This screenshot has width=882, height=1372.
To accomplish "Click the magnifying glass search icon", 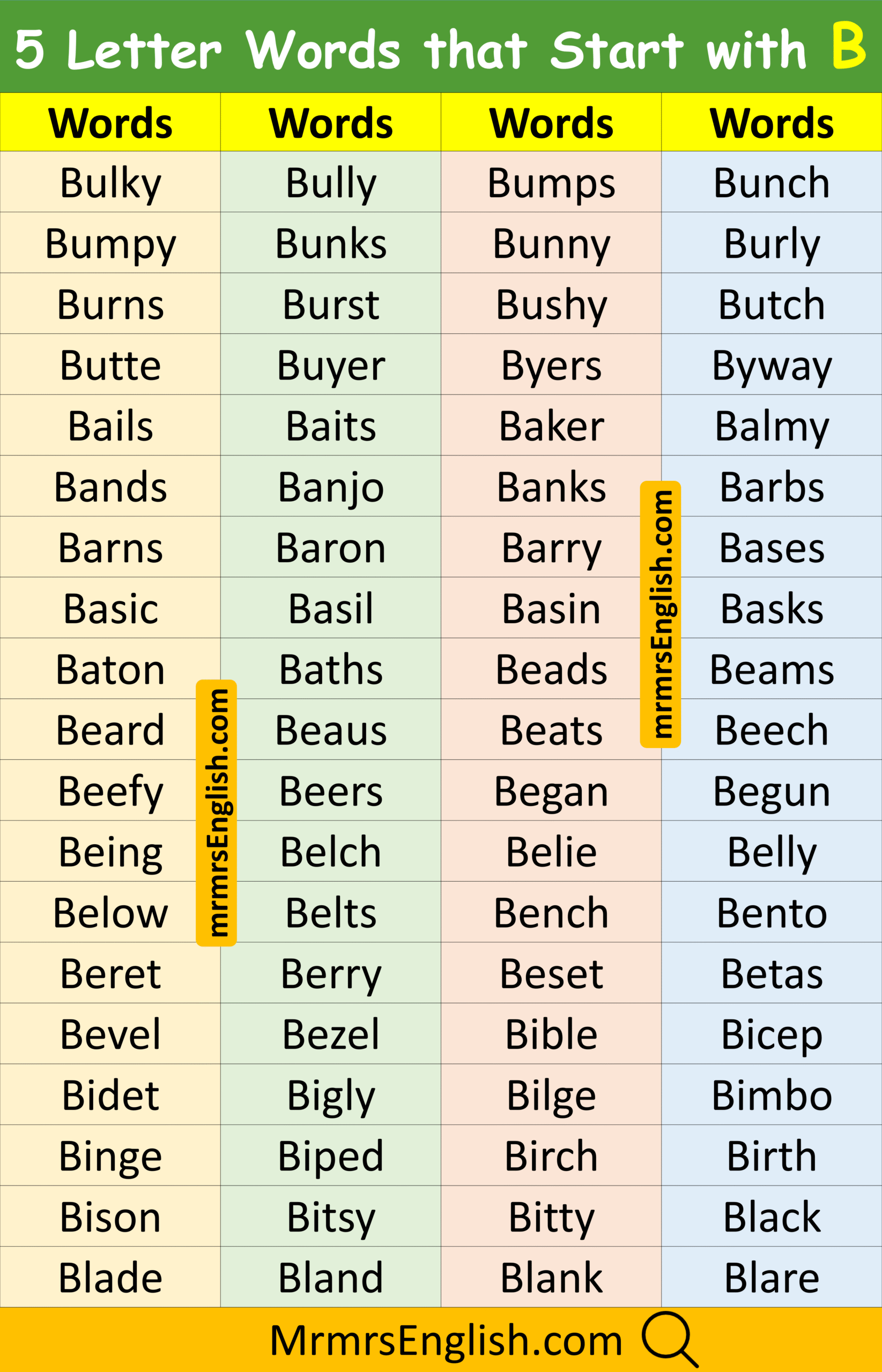I will pos(669,1338).
